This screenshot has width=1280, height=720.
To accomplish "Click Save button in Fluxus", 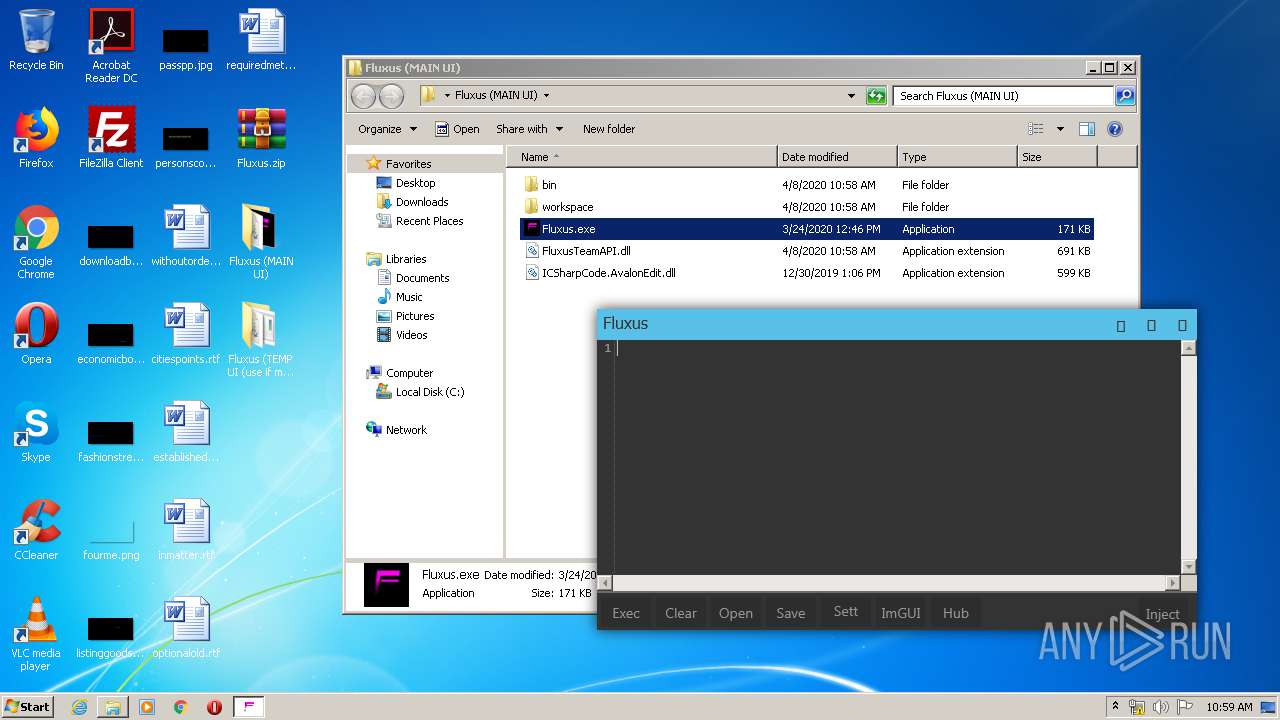I will tap(791, 613).
